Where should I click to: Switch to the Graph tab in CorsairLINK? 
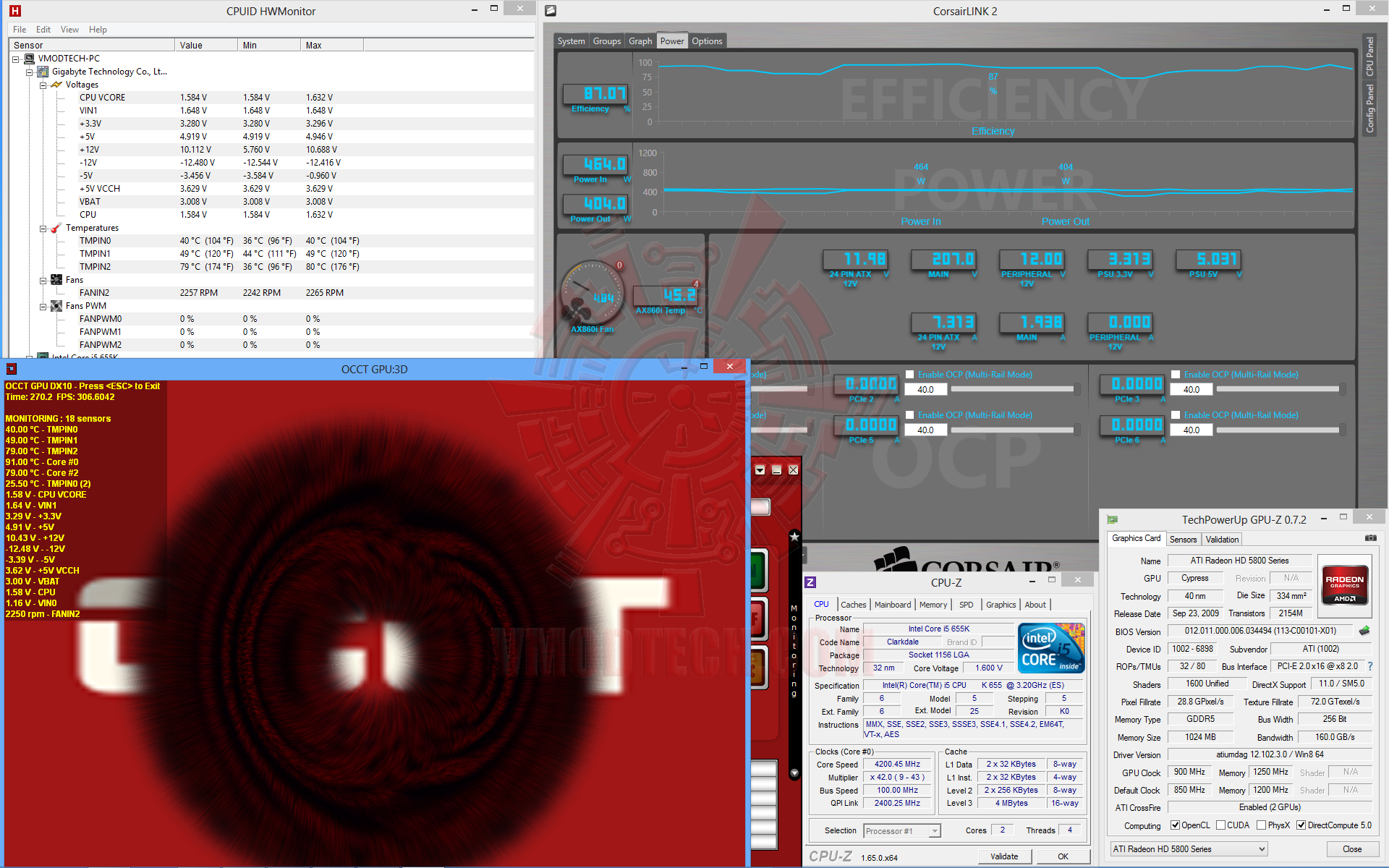[x=640, y=41]
